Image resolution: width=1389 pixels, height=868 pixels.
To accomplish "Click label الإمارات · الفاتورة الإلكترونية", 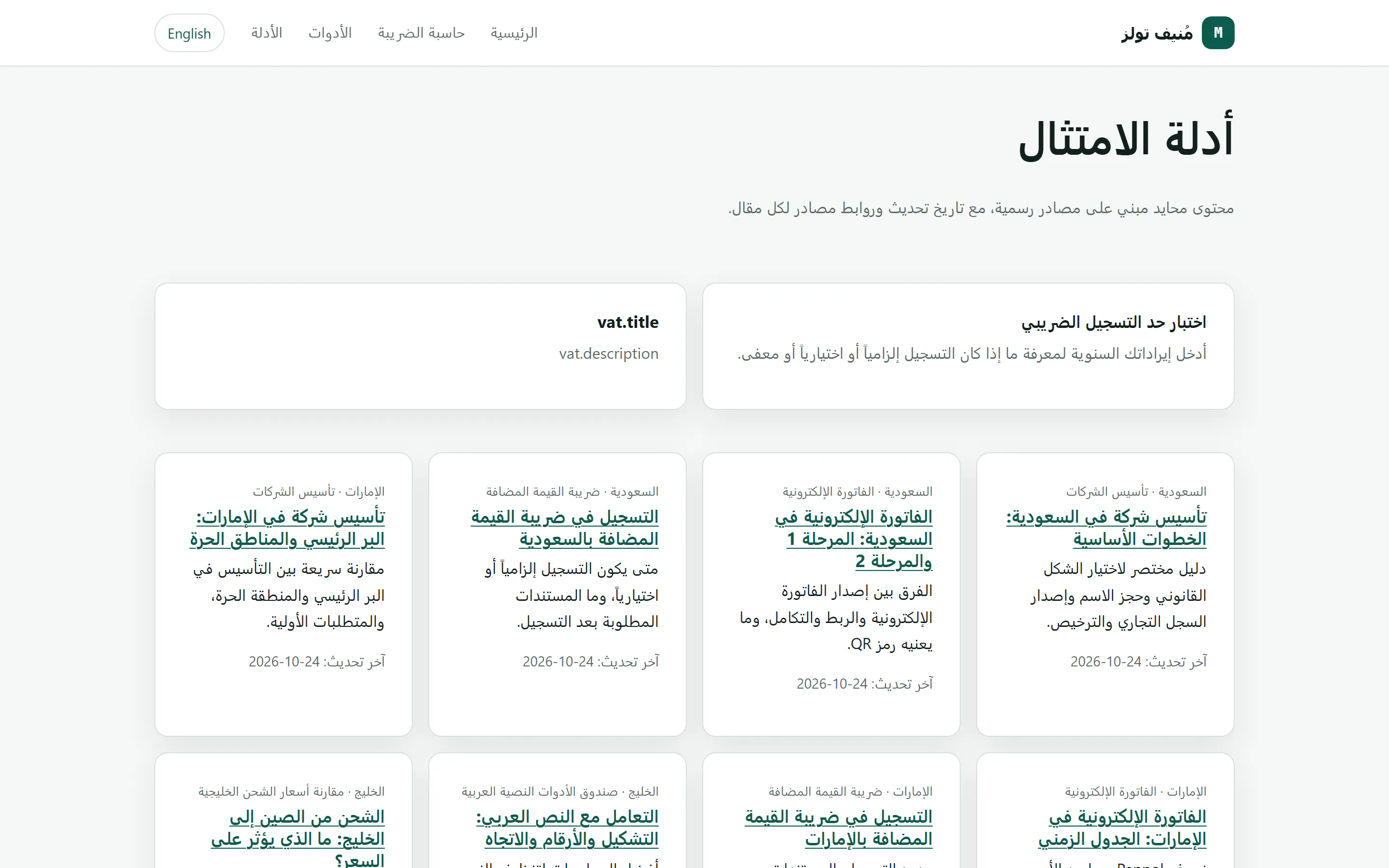I will (x=1136, y=791).
